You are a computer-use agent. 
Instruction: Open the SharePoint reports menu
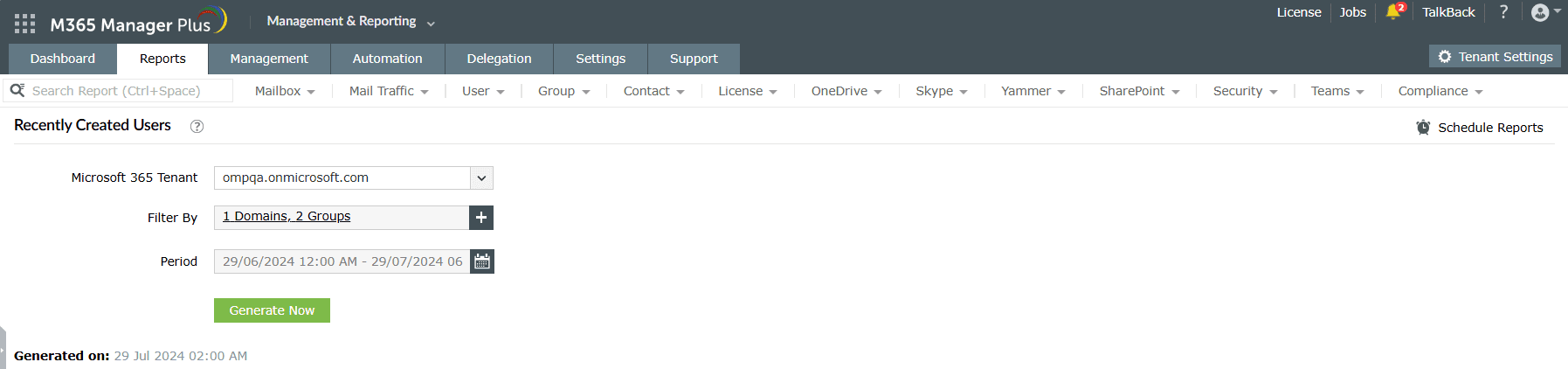point(1139,91)
